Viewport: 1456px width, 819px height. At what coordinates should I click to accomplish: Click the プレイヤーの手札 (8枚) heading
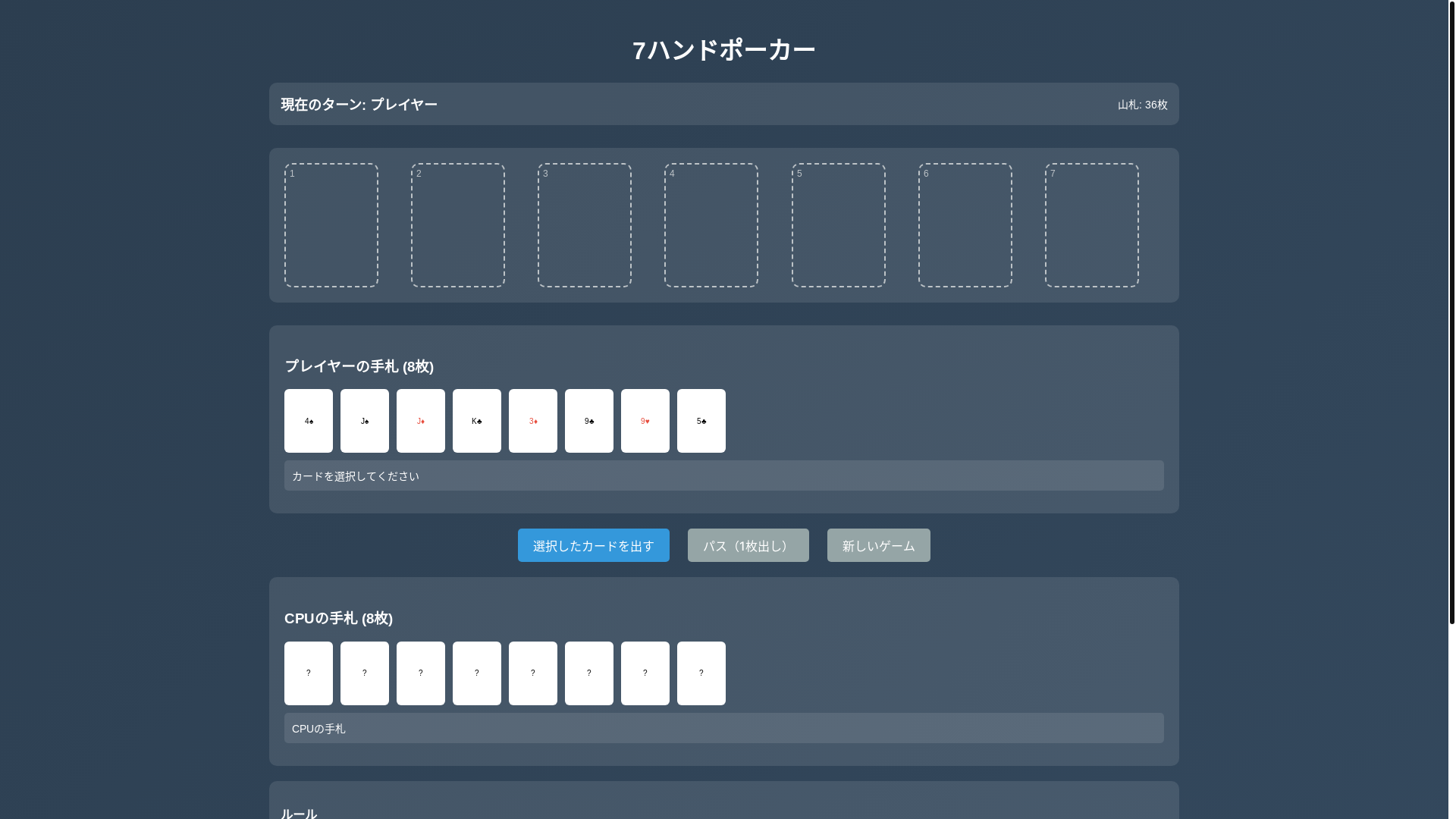click(359, 366)
